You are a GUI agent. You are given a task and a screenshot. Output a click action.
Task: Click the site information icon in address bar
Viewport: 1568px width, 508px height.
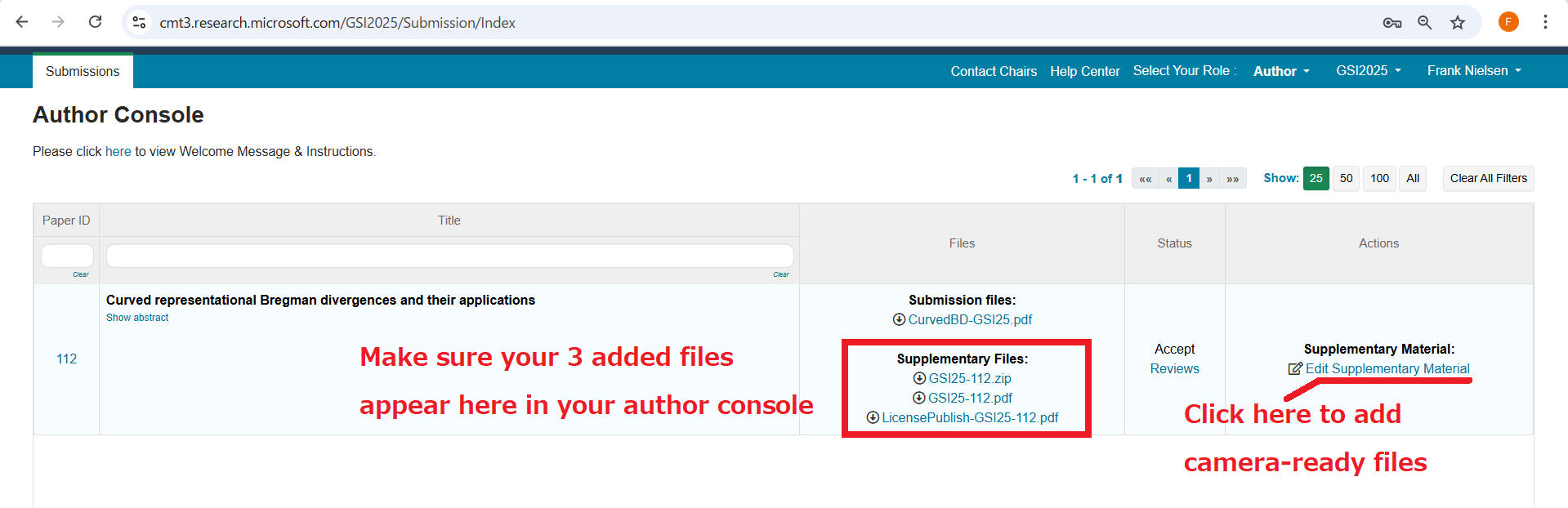(x=140, y=22)
